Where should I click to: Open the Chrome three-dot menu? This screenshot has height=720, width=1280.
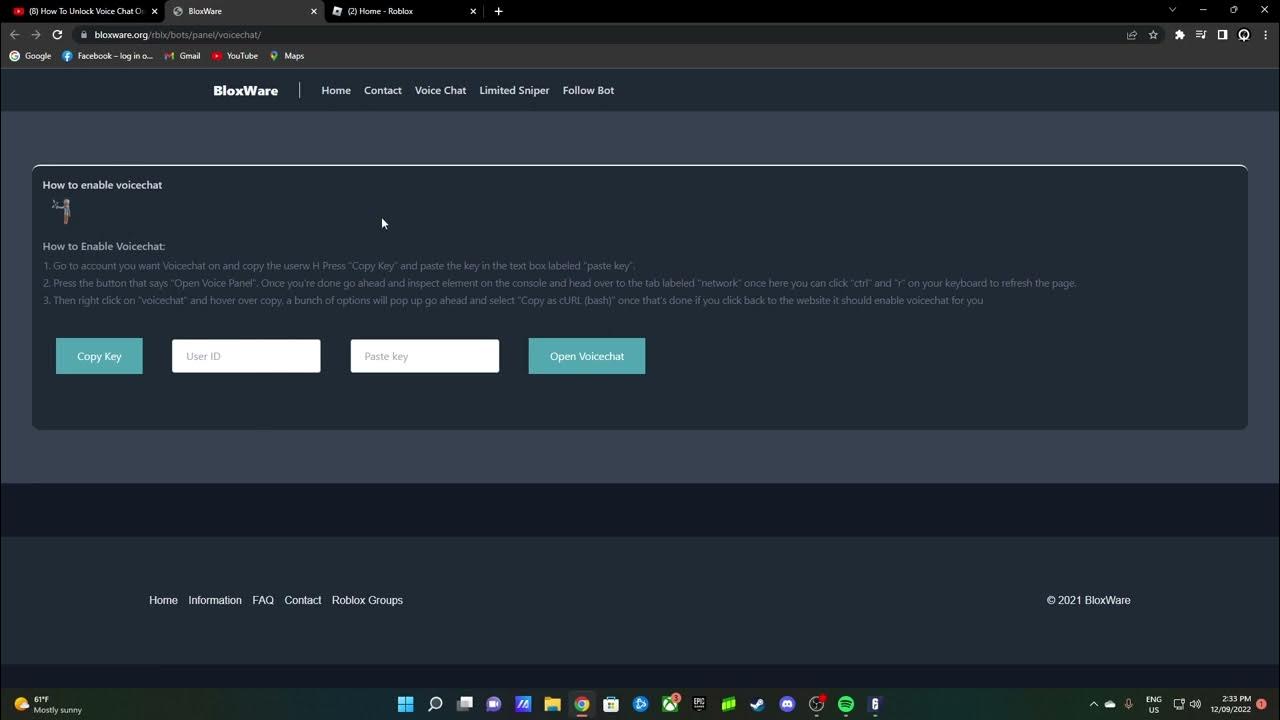click(1266, 34)
